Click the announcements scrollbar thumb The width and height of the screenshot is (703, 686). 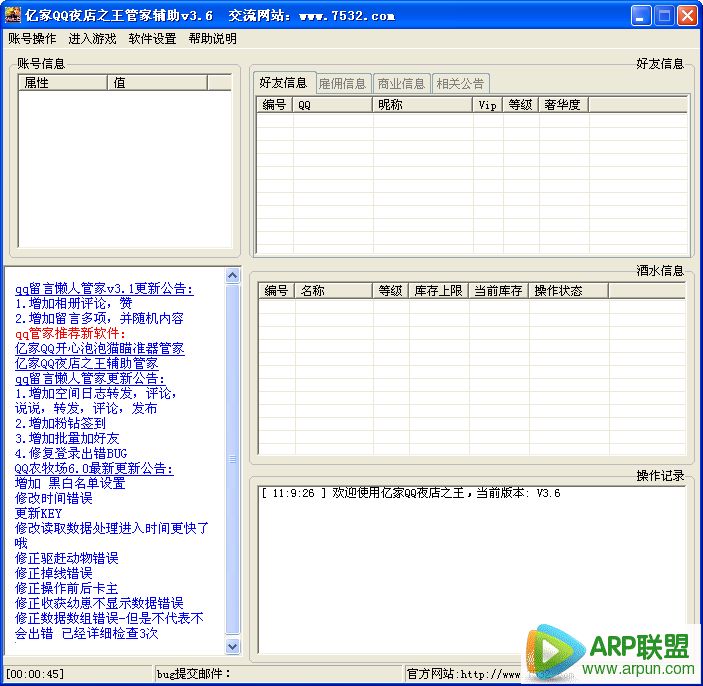[233, 459]
